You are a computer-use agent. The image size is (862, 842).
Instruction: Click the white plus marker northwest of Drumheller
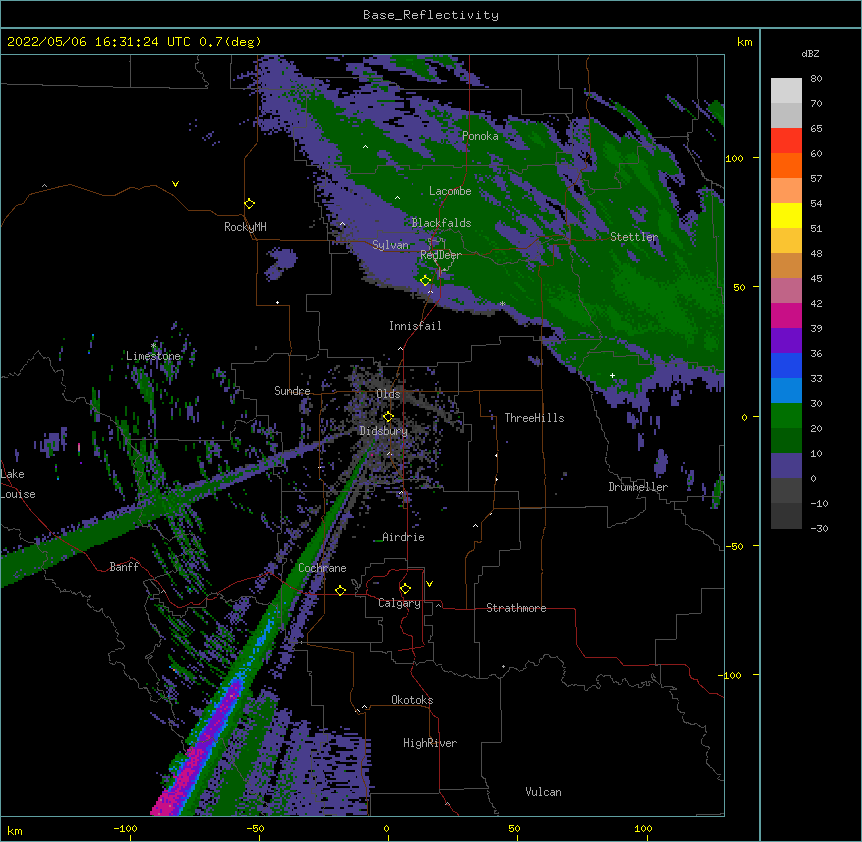pos(612,375)
